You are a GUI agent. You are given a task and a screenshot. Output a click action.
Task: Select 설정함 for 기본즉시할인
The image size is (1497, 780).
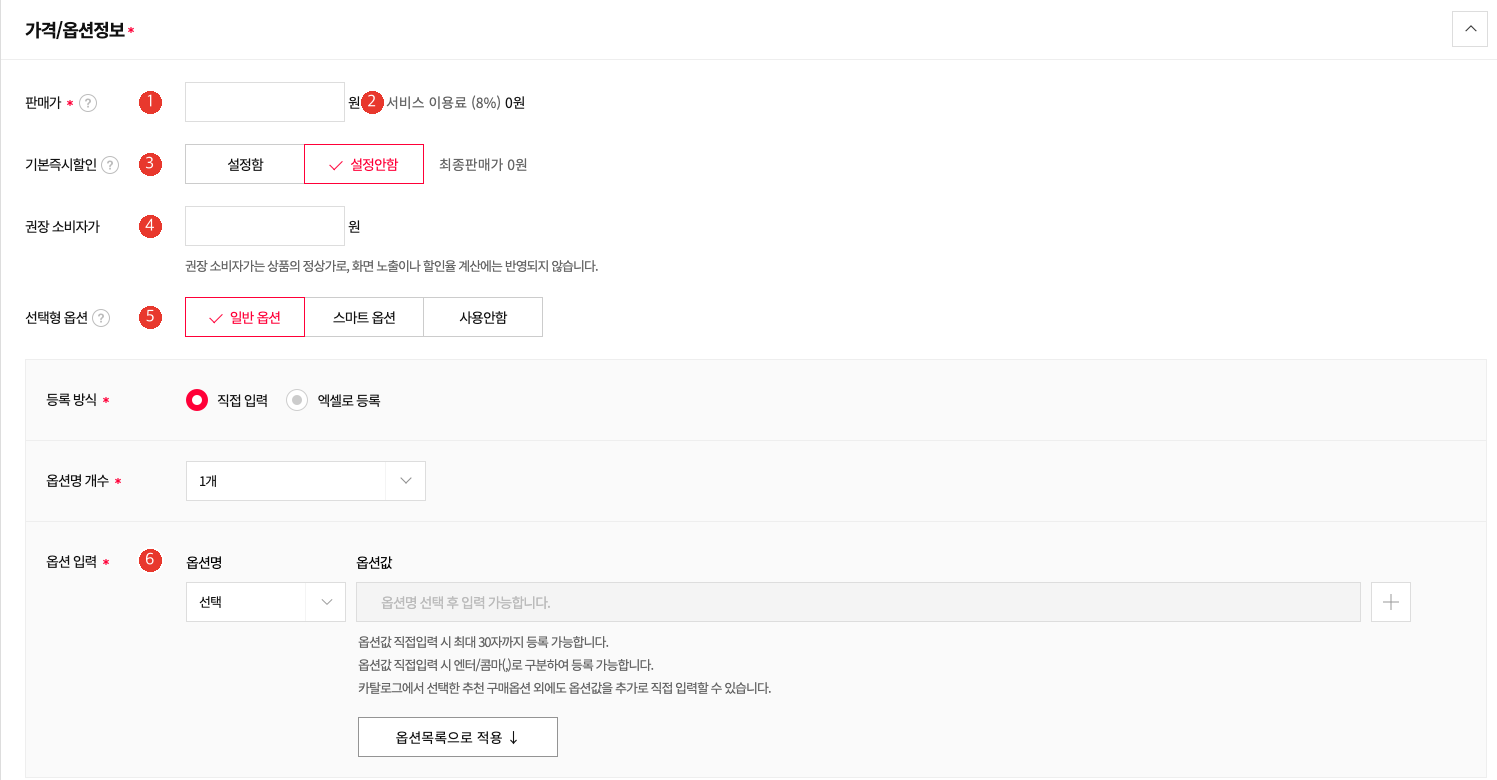coord(245,164)
